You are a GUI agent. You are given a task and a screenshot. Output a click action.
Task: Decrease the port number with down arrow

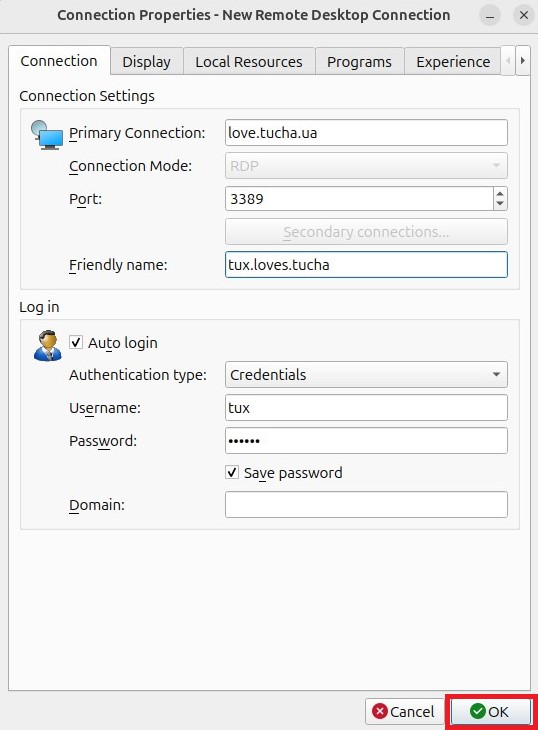tap(500, 204)
